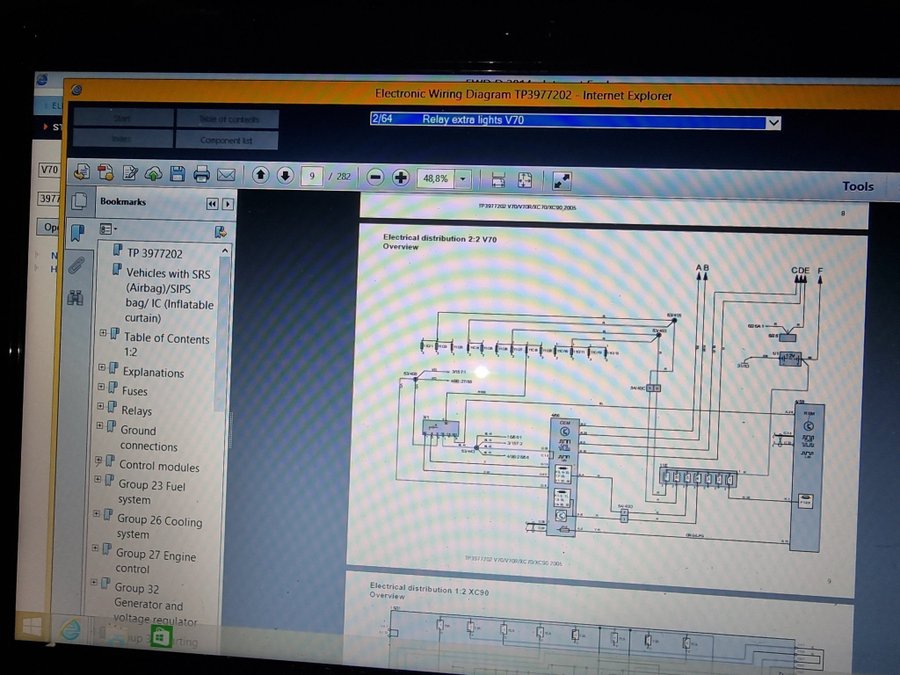Screen dimensions: 900x675
Task: Go to the previous page with up arrow
Action: pyautogui.click(x=261, y=176)
